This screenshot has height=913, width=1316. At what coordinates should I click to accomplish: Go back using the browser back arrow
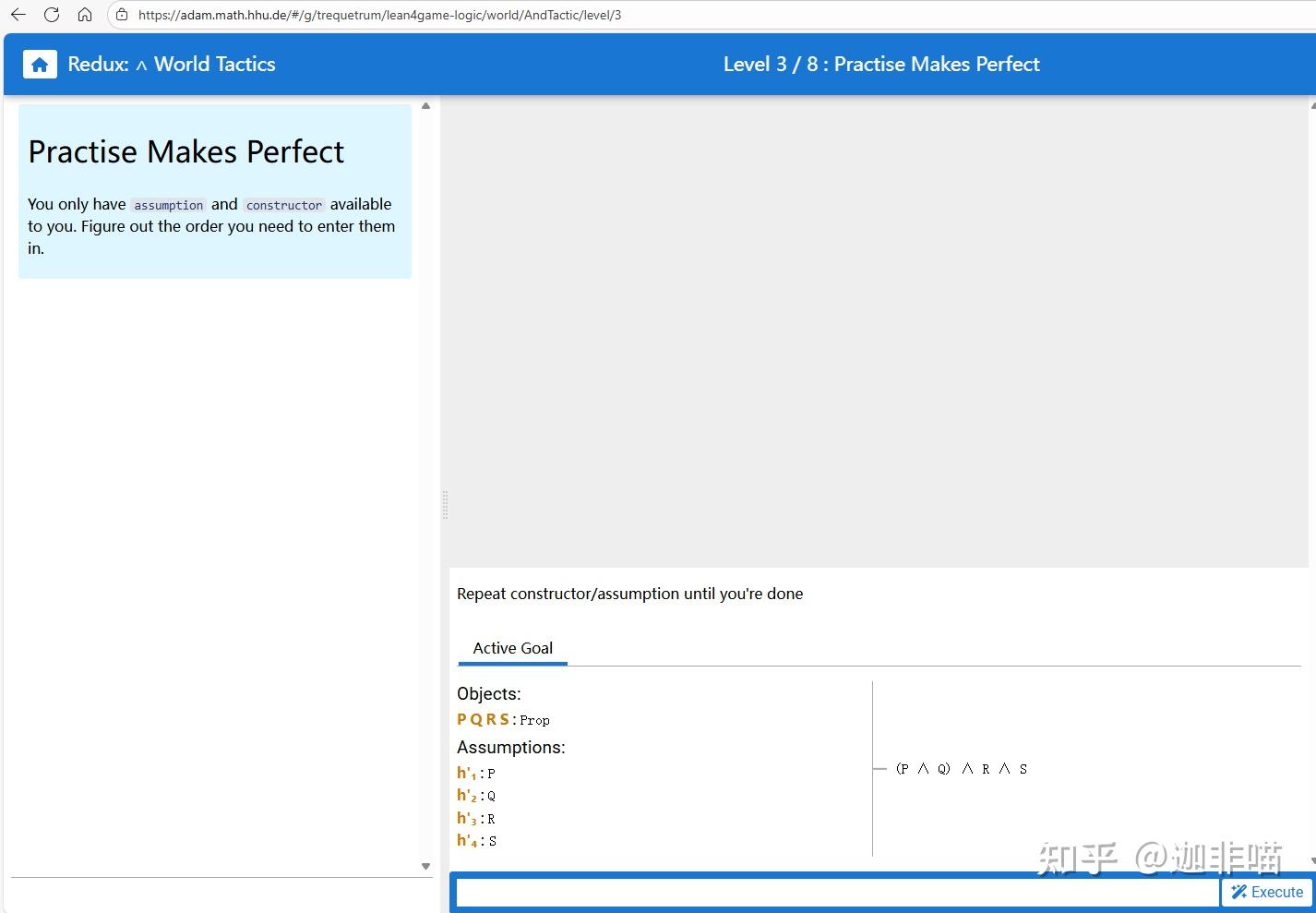pos(18,15)
